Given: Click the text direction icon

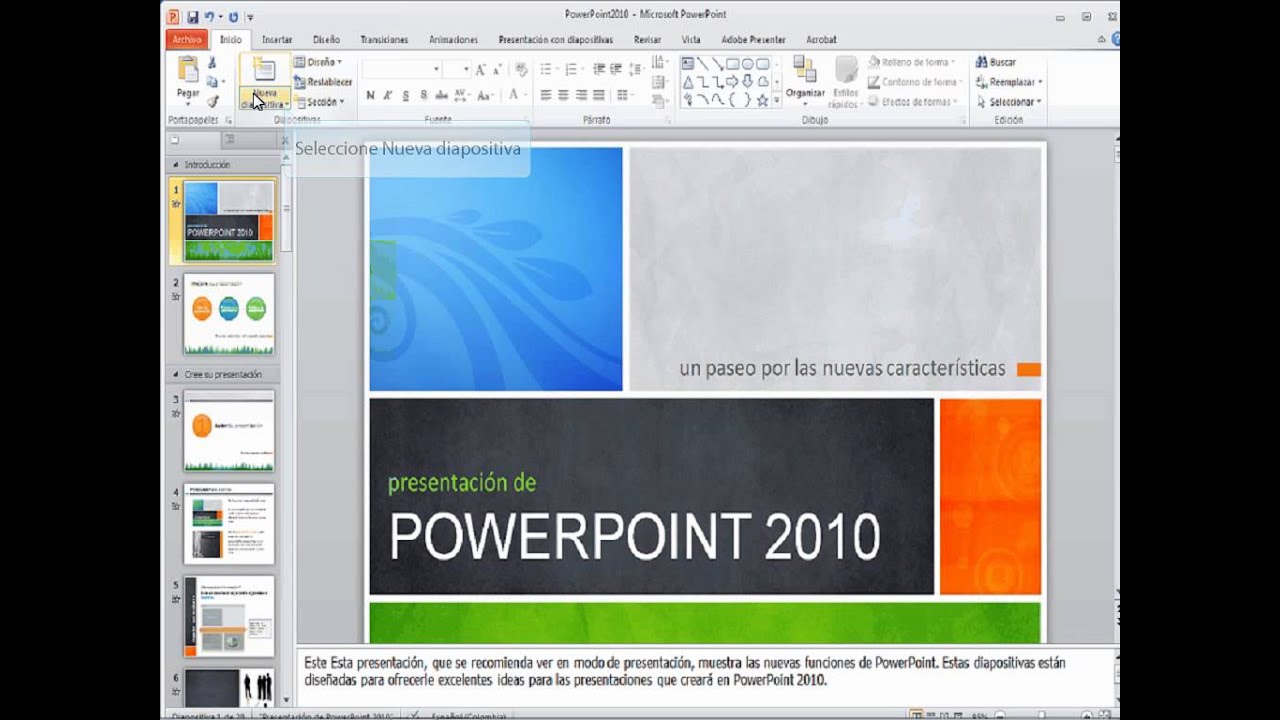Looking at the screenshot, I should (x=659, y=62).
